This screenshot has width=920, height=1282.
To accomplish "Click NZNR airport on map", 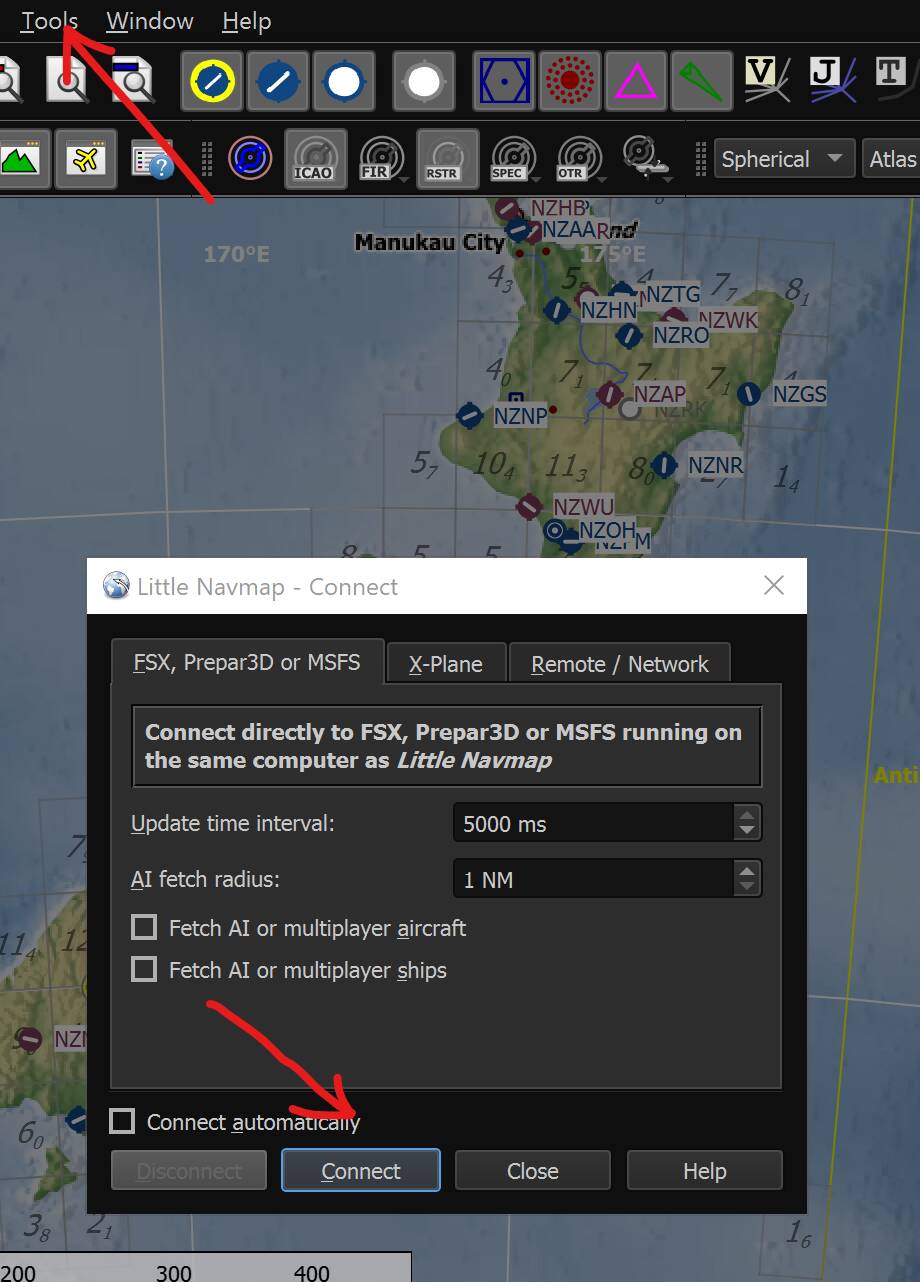I will 664,465.
